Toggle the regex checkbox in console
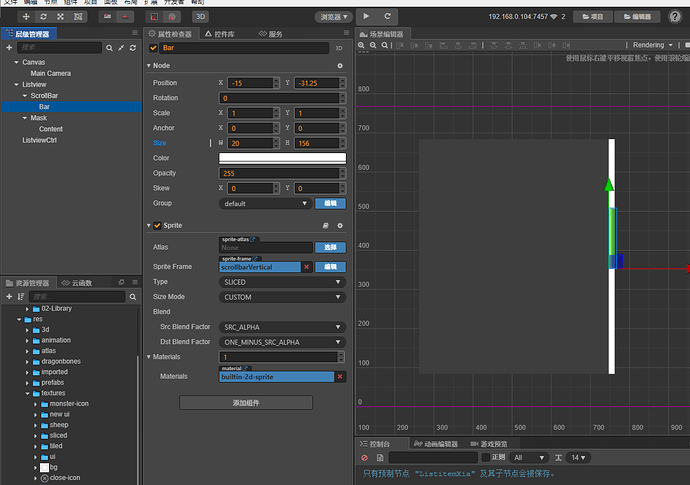 click(484, 457)
